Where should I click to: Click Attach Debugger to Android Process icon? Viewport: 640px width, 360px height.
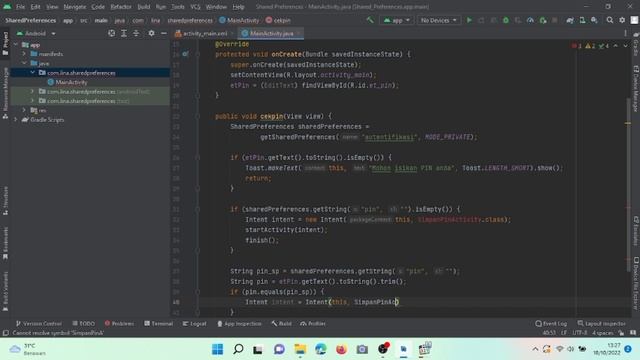click(543, 20)
